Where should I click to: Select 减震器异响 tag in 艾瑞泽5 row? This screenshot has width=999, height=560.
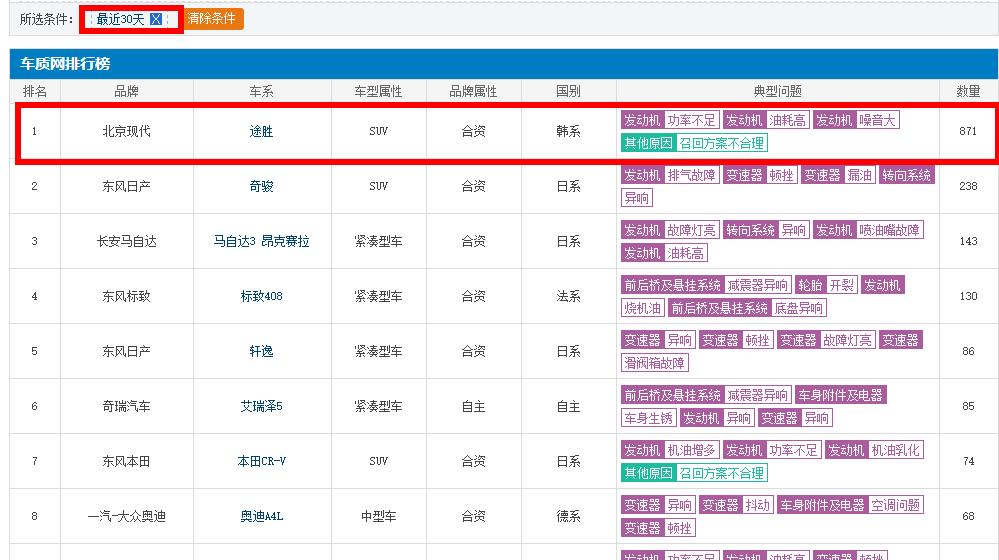(x=707, y=395)
